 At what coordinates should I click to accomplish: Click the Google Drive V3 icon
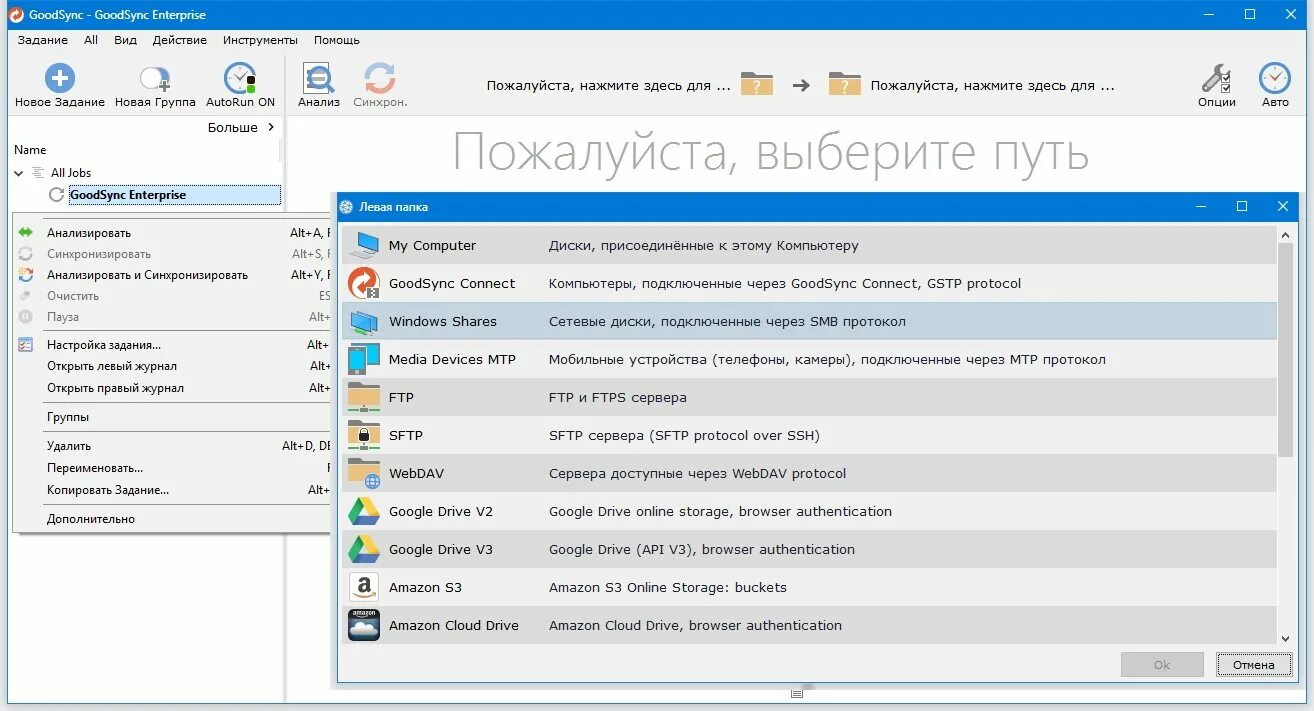pyautogui.click(x=364, y=549)
